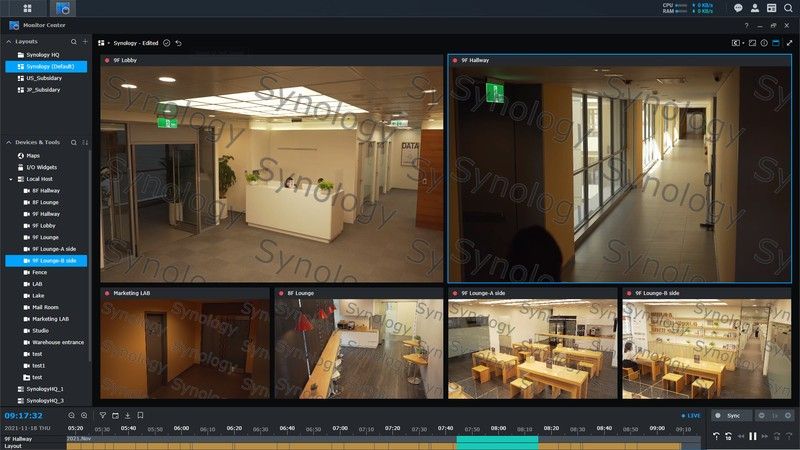The height and width of the screenshot is (450, 800).
Task: Revert layout changes with undo arrow
Action: tap(179, 43)
